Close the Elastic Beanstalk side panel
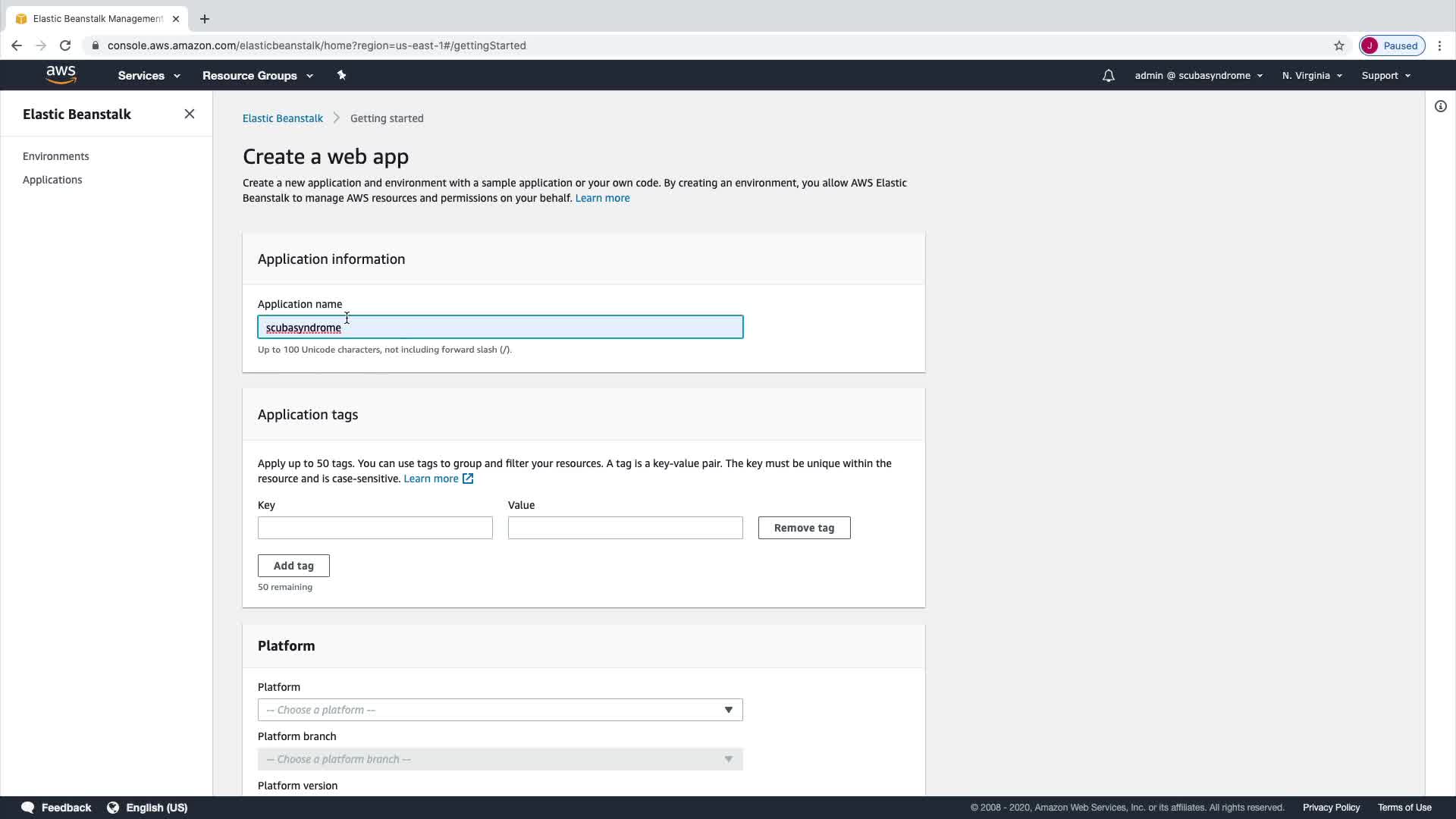Viewport: 1456px width, 819px height. pyautogui.click(x=190, y=114)
